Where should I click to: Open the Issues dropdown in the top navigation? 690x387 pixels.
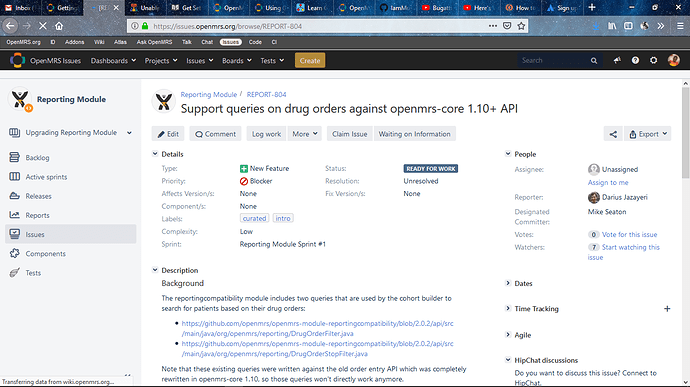199,61
